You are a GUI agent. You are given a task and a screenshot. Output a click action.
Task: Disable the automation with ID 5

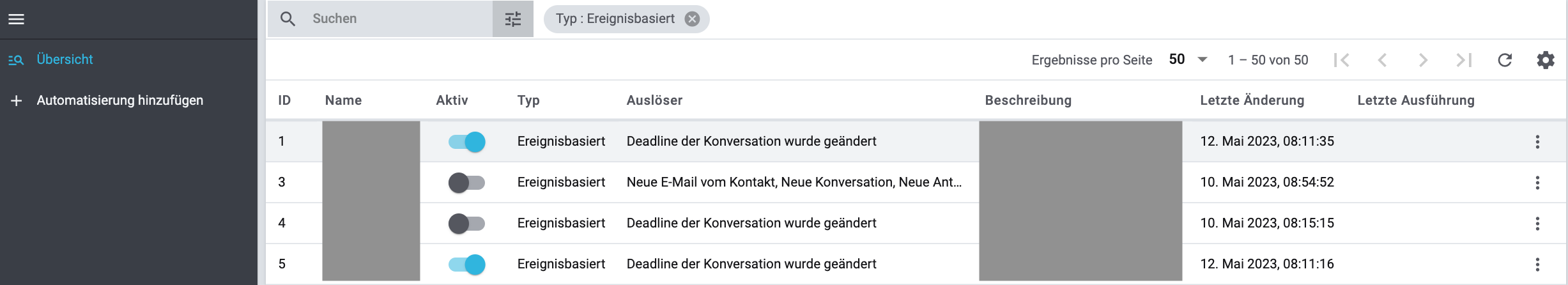467,265
